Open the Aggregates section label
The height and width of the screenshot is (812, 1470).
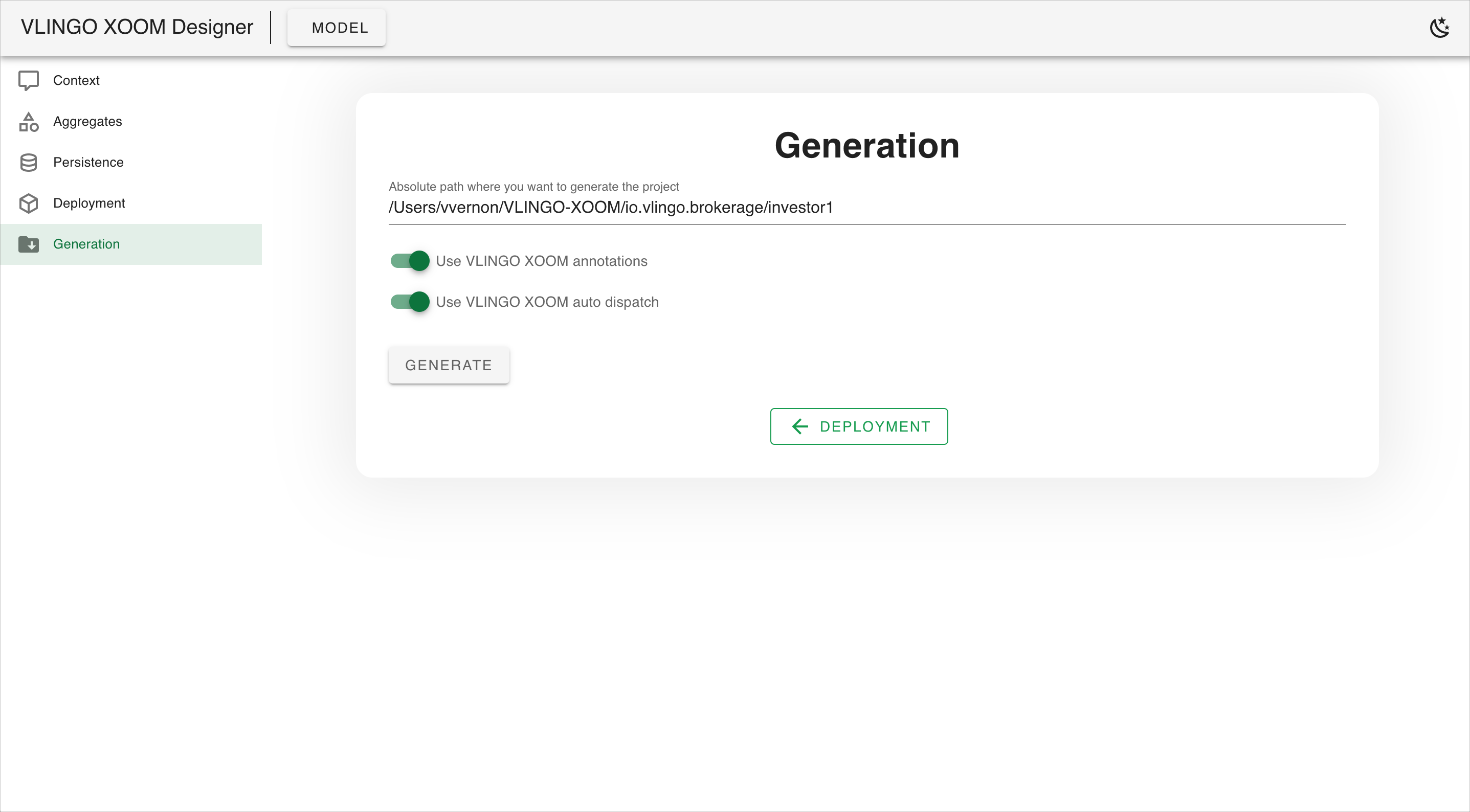click(x=87, y=122)
